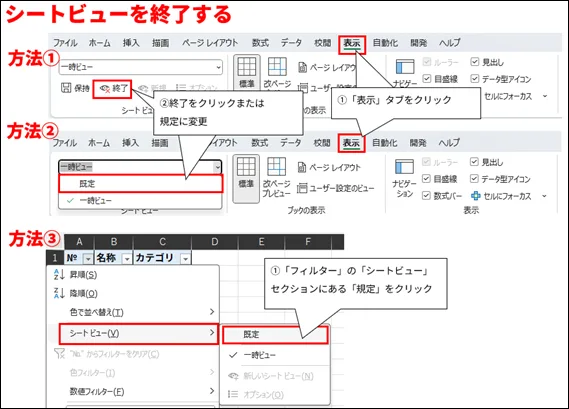Open ユーザー設定のビュー in 方法② ribbon
This screenshot has height=409, width=569.
335,188
